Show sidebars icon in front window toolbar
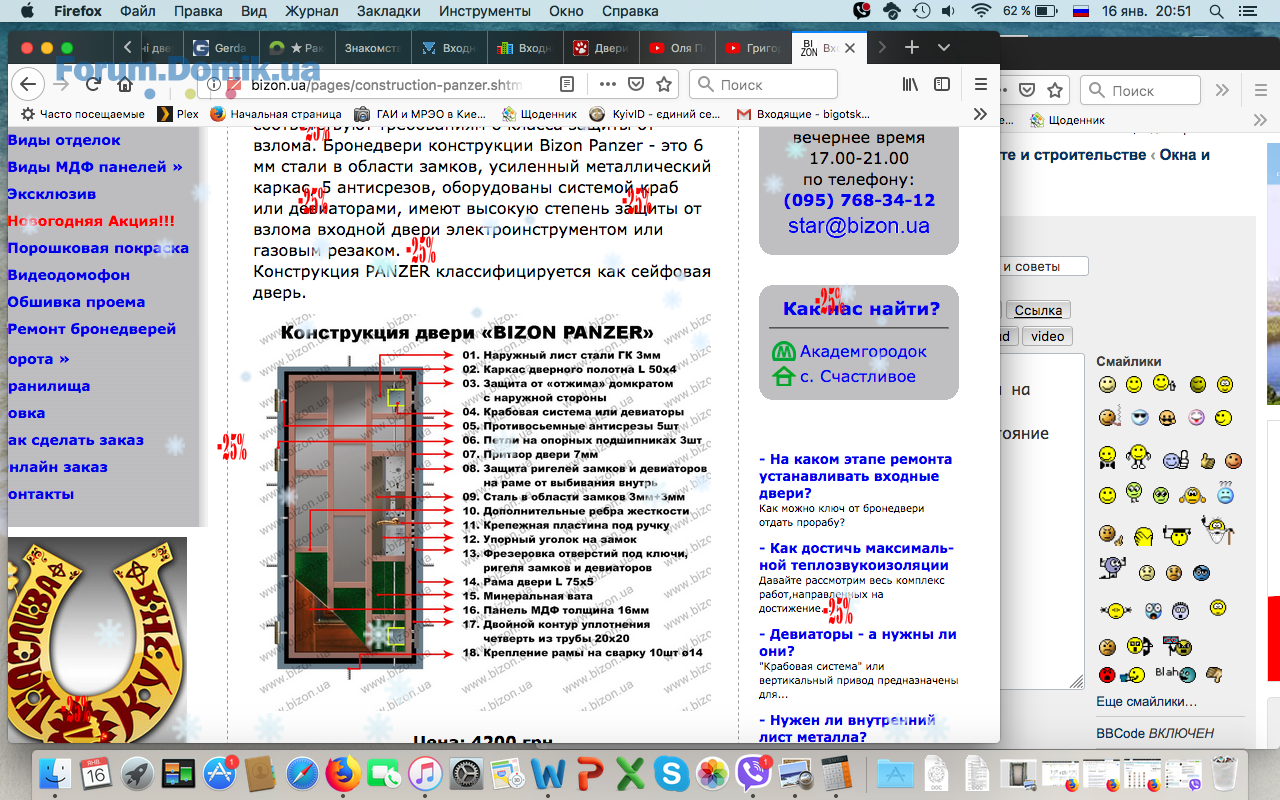This screenshot has width=1280, height=800. click(x=942, y=84)
